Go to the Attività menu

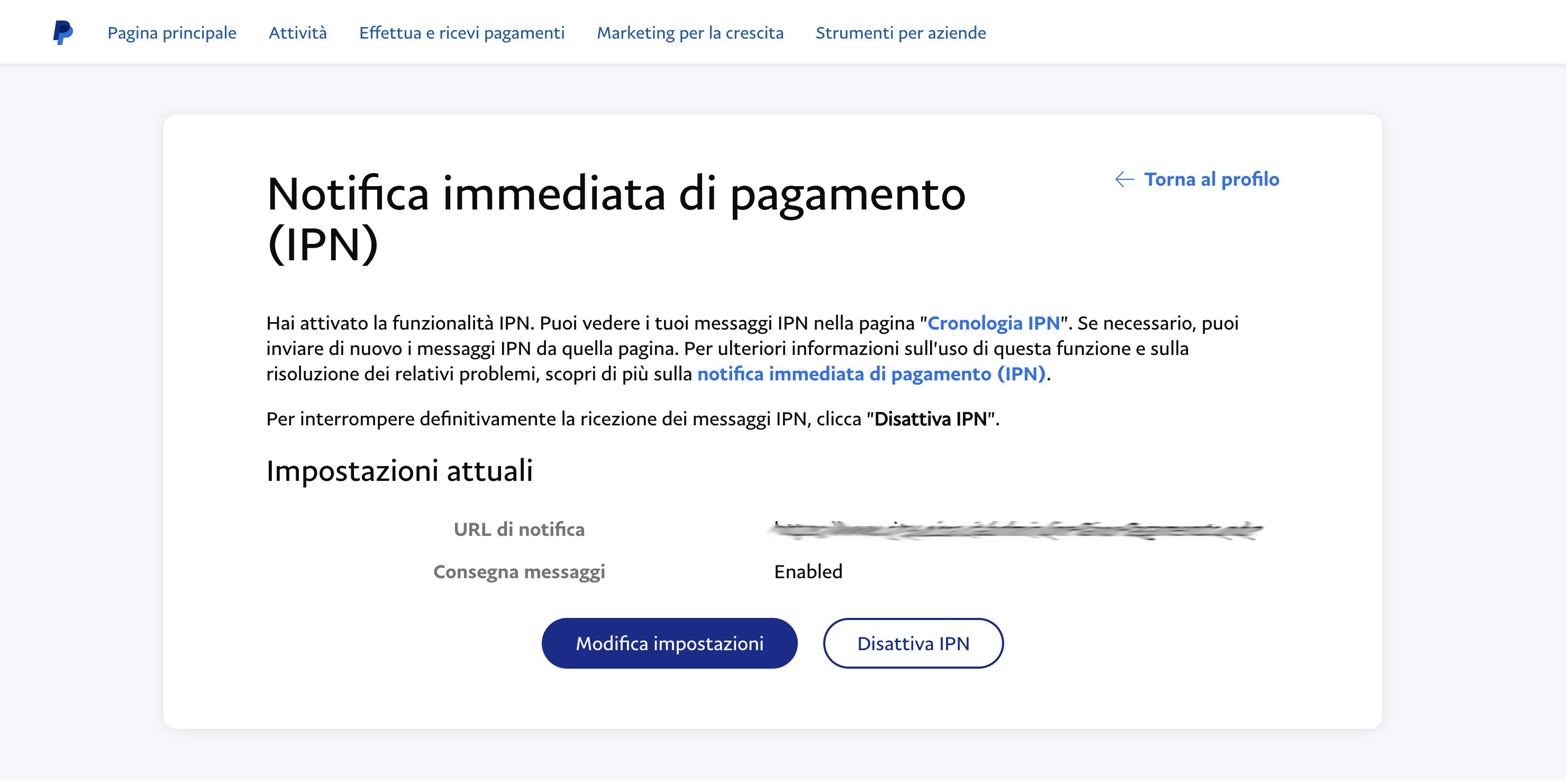click(297, 33)
